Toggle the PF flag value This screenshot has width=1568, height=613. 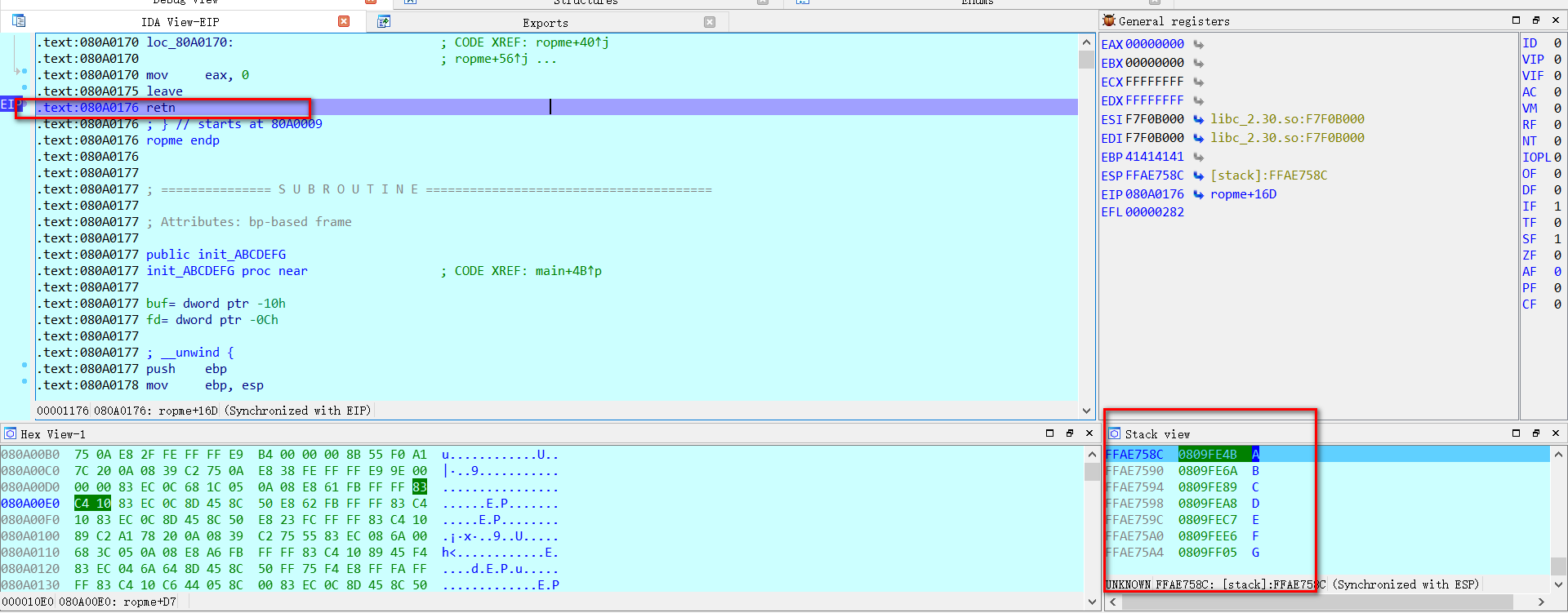[1557, 288]
